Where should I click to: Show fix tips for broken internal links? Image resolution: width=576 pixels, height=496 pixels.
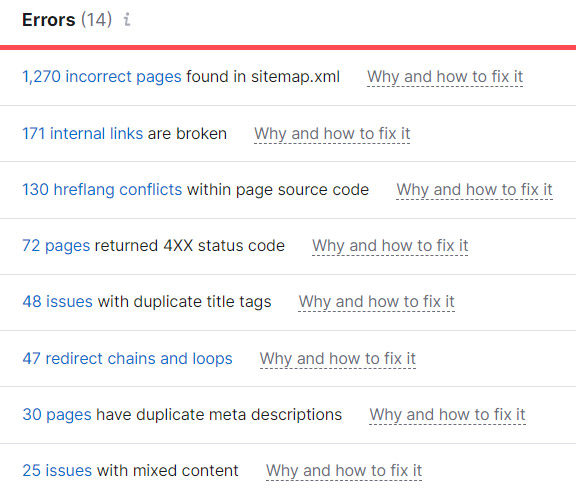pyautogui.click(x=332, y=133)
